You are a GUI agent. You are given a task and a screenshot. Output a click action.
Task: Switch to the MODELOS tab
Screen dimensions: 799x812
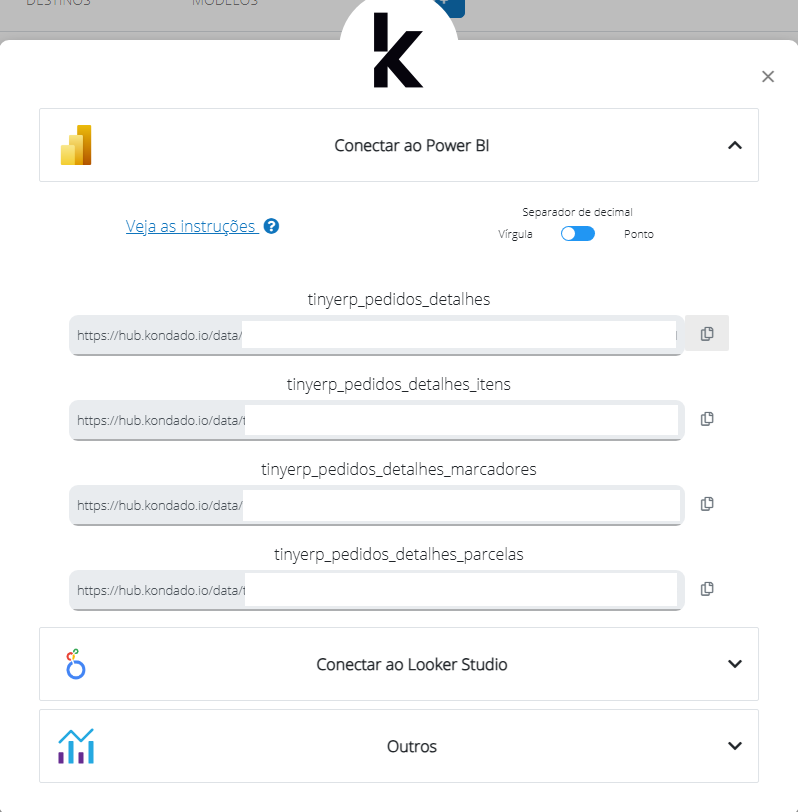225,4
